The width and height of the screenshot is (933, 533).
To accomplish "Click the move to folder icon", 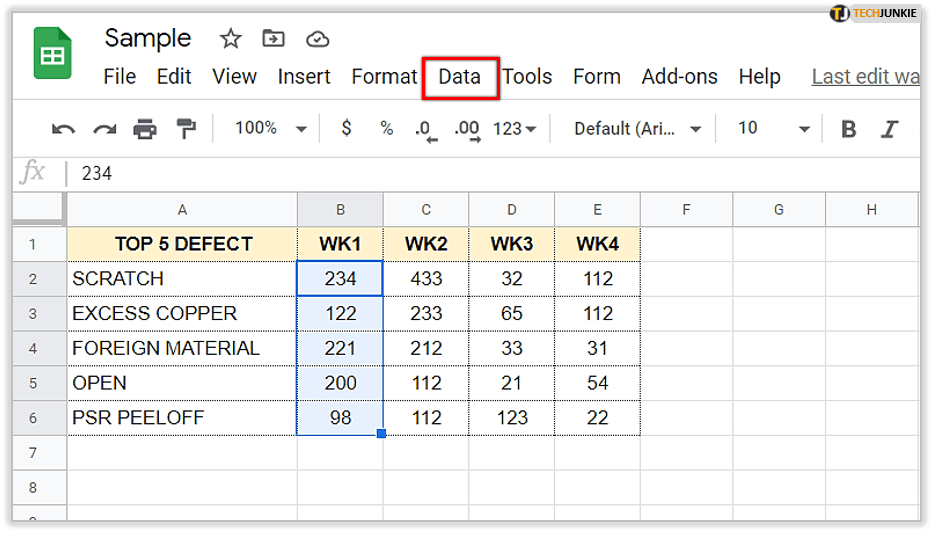I will point(273,39).
